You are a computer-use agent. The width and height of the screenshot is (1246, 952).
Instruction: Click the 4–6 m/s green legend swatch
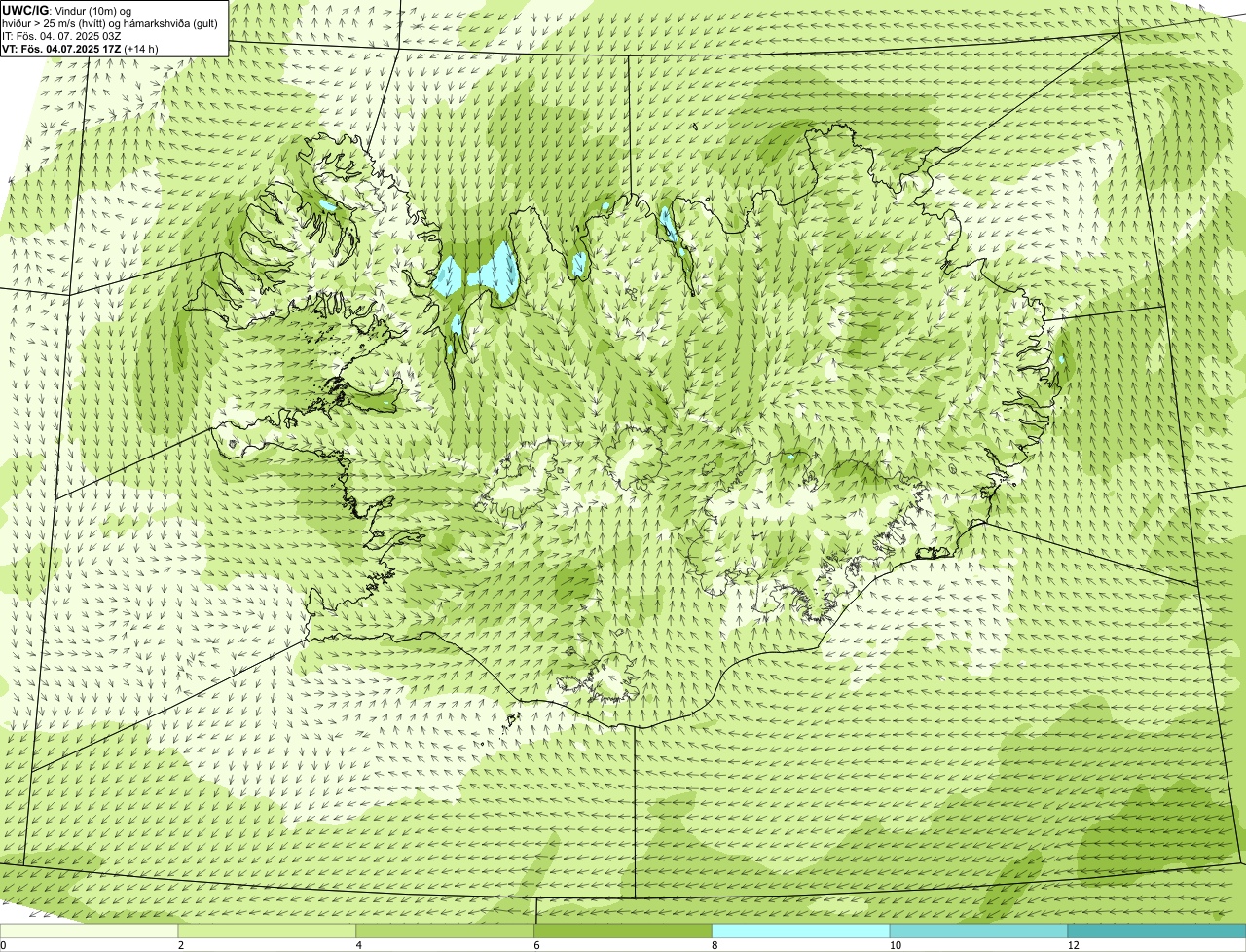click(x=446, y=931)
